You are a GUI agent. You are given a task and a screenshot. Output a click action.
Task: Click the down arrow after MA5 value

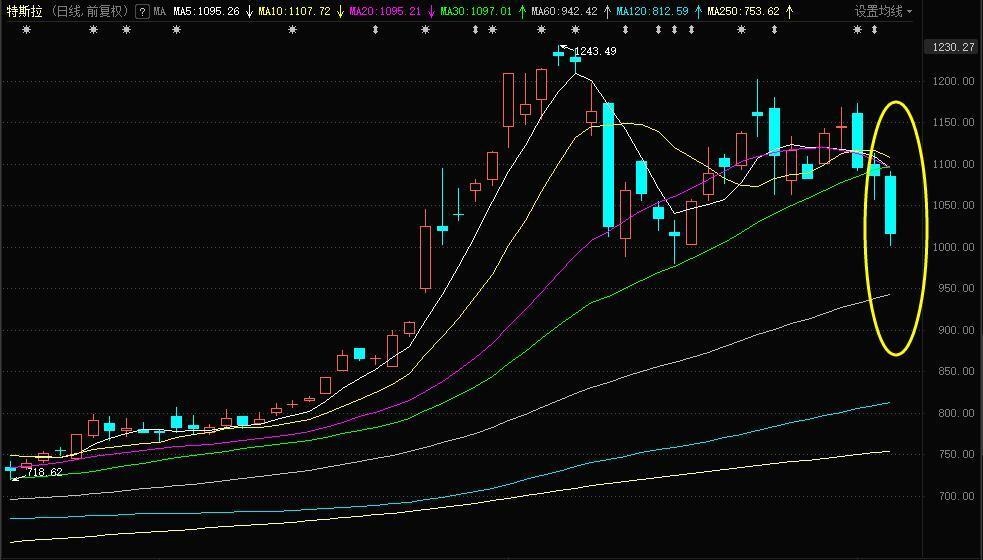point(248,12)
